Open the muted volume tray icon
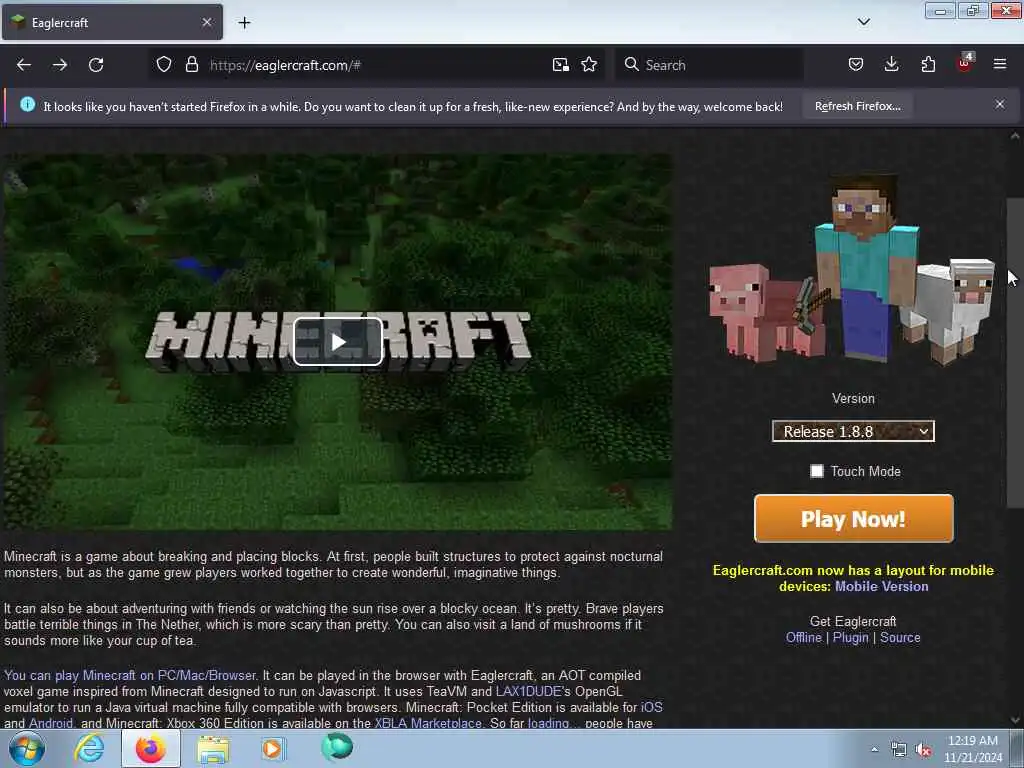Screen dimensions: 1024x768 [923, 750]
